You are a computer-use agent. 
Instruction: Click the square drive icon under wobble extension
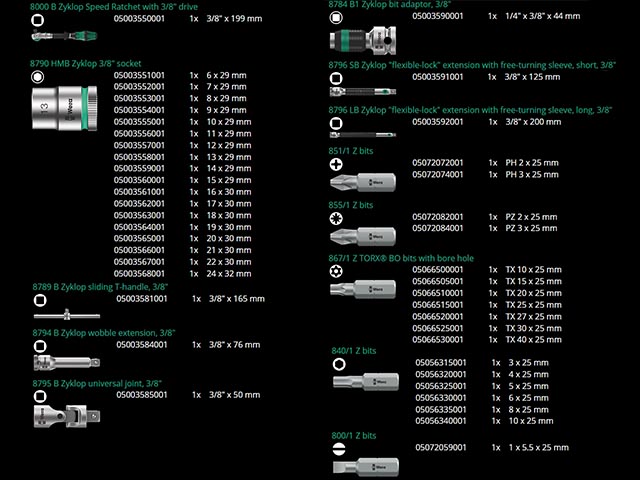40,346
